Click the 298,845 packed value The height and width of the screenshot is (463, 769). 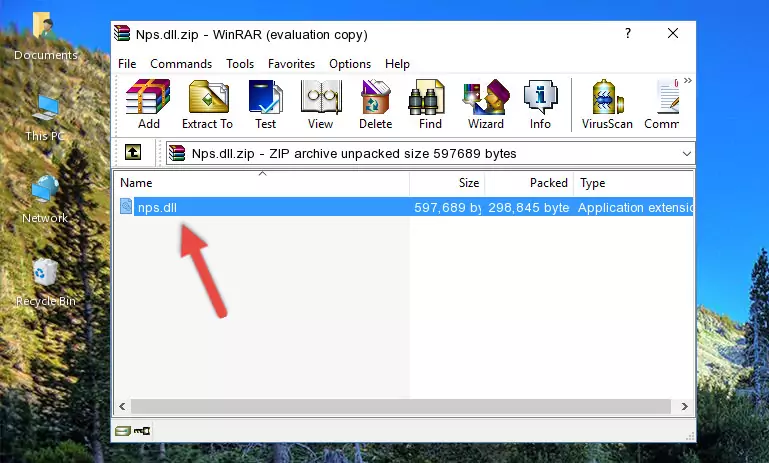(529, 207)
